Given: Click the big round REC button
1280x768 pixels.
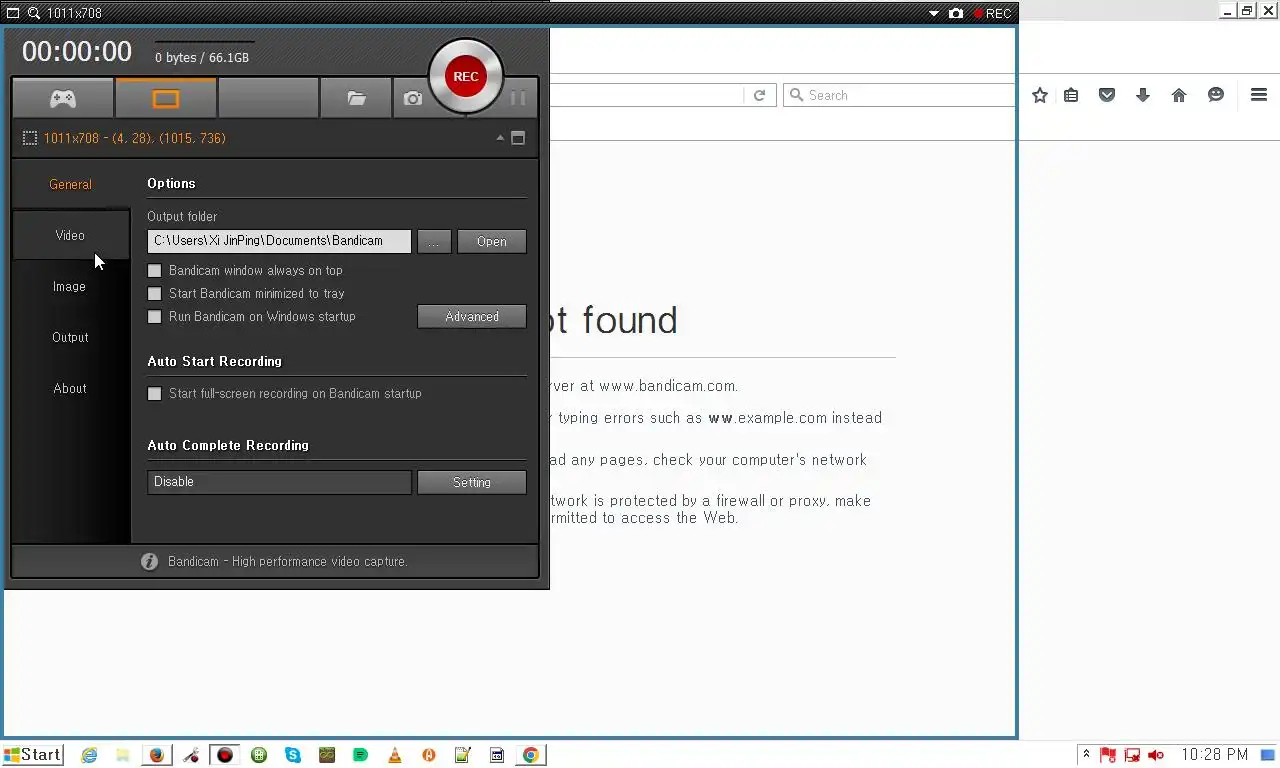Looking at the screenshot, I should point(466,76).
